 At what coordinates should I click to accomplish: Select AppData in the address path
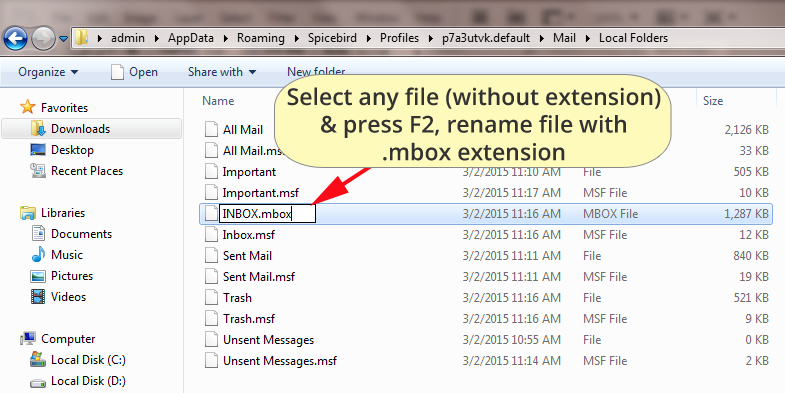tap(191, 38)
